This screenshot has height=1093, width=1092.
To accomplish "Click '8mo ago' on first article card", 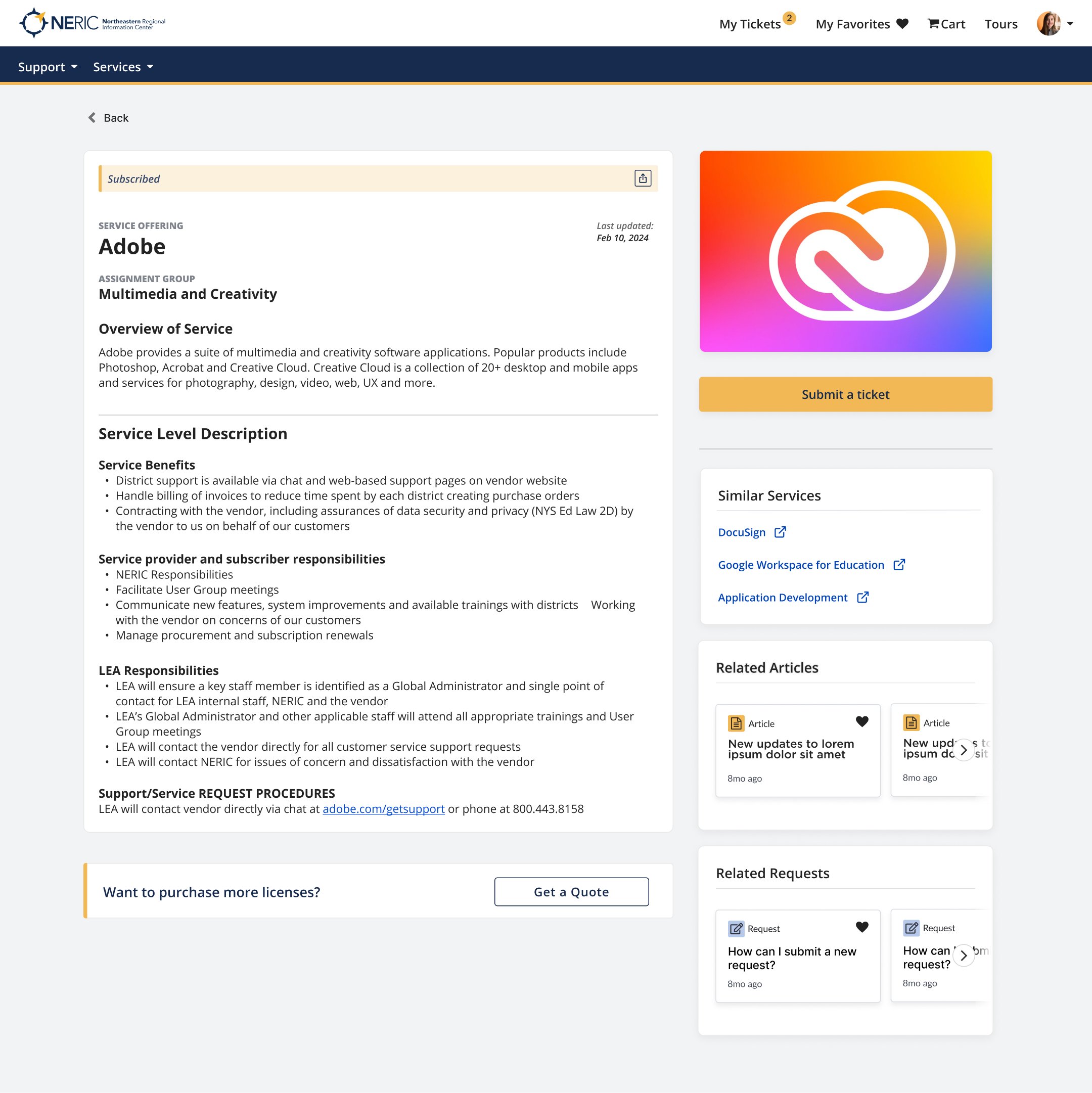I will click(745, 779).
